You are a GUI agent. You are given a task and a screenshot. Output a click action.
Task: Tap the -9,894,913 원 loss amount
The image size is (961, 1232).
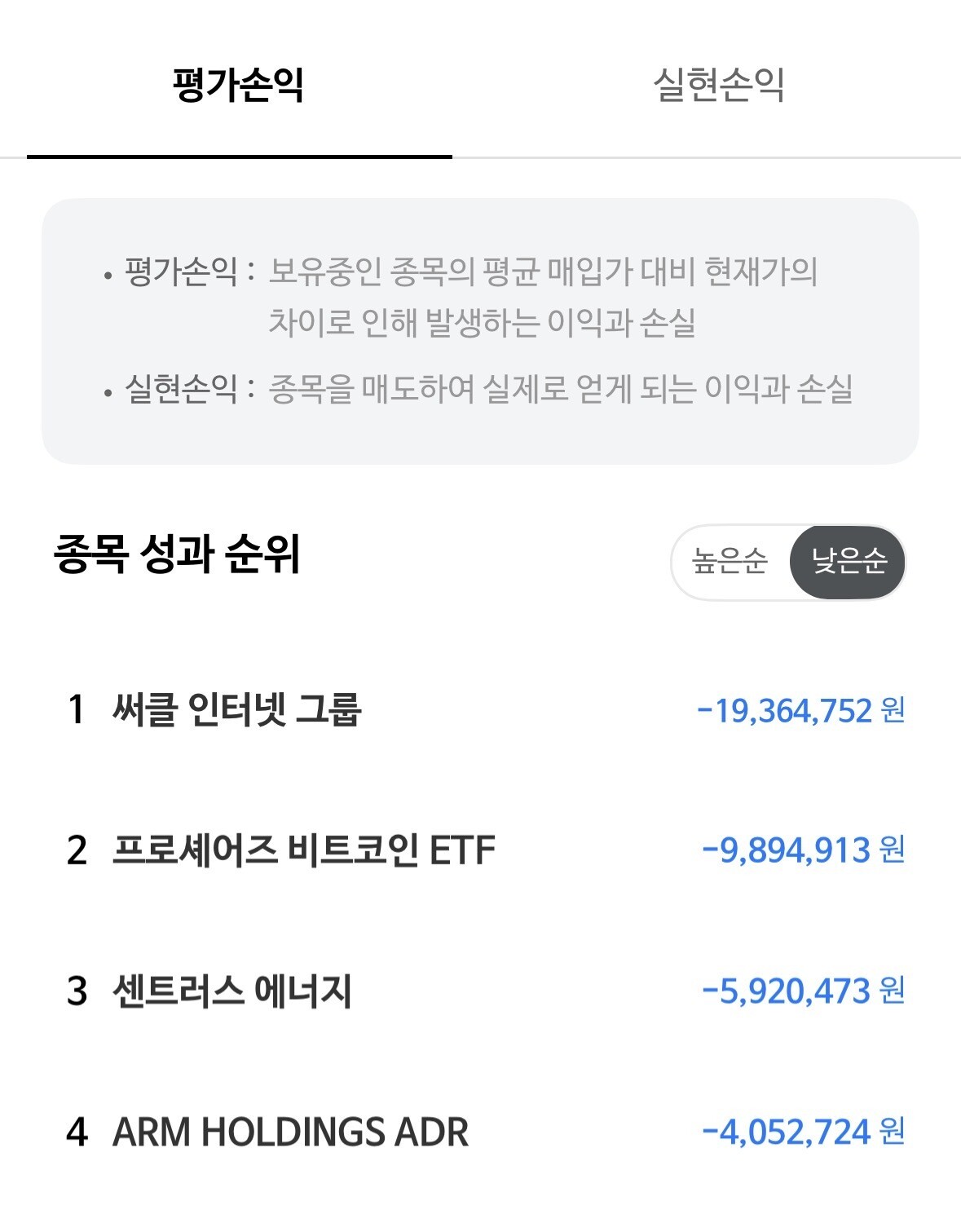[803, 851]
